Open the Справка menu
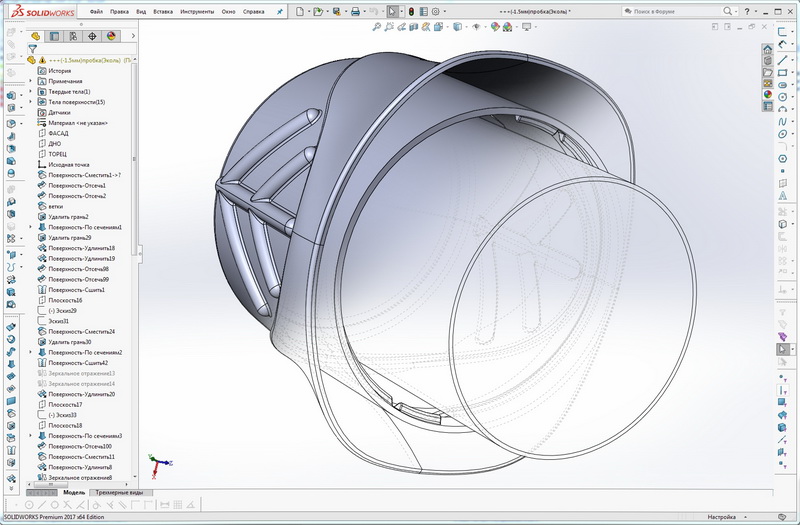Screen dimensions: 800x525 point(254,11)
